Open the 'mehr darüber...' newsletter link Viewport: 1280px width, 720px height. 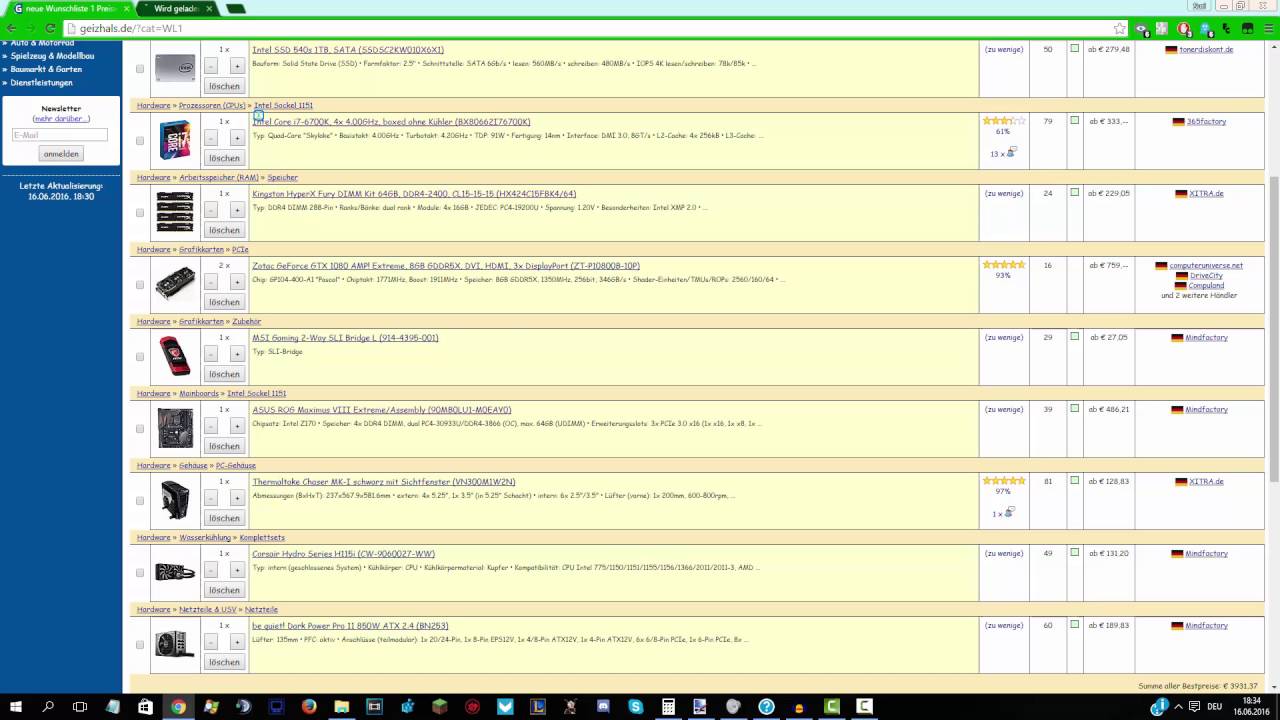61,118
